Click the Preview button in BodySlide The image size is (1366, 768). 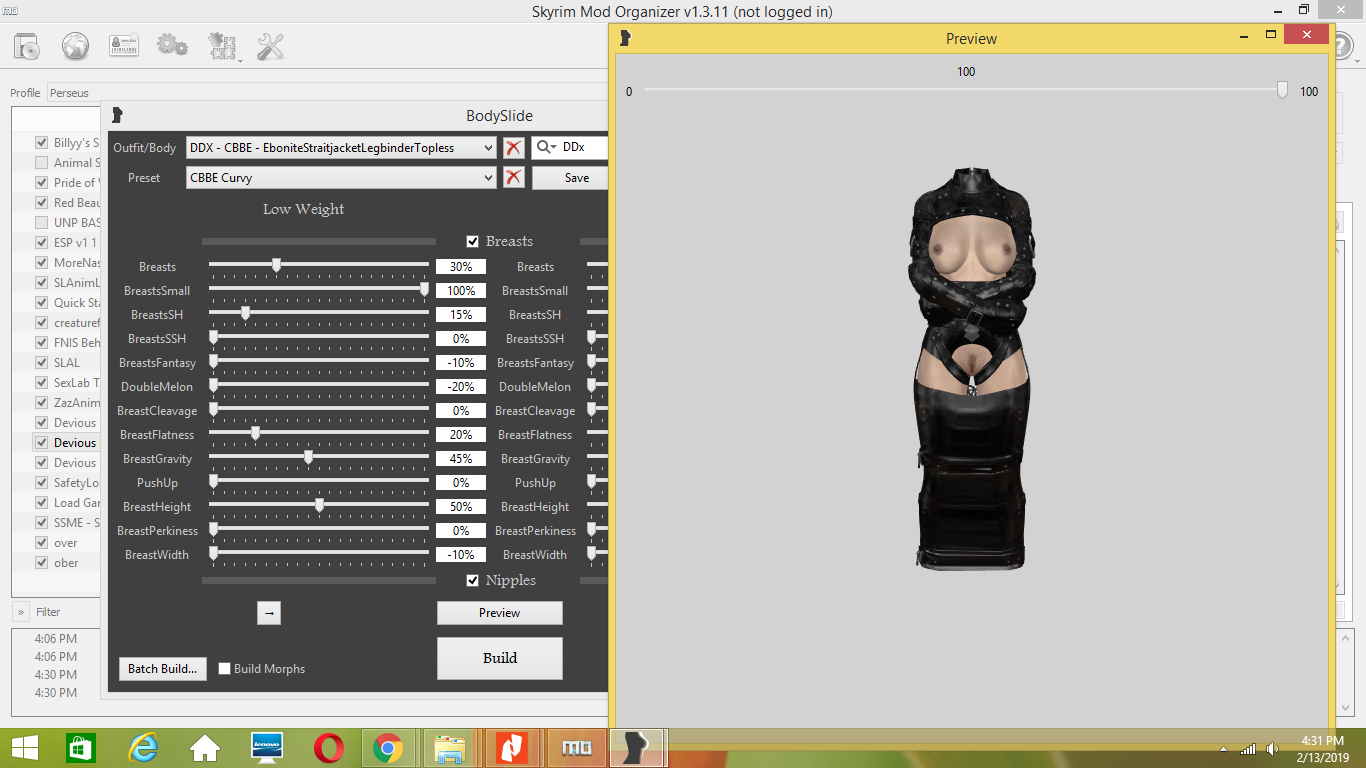(x=500, y=613)
